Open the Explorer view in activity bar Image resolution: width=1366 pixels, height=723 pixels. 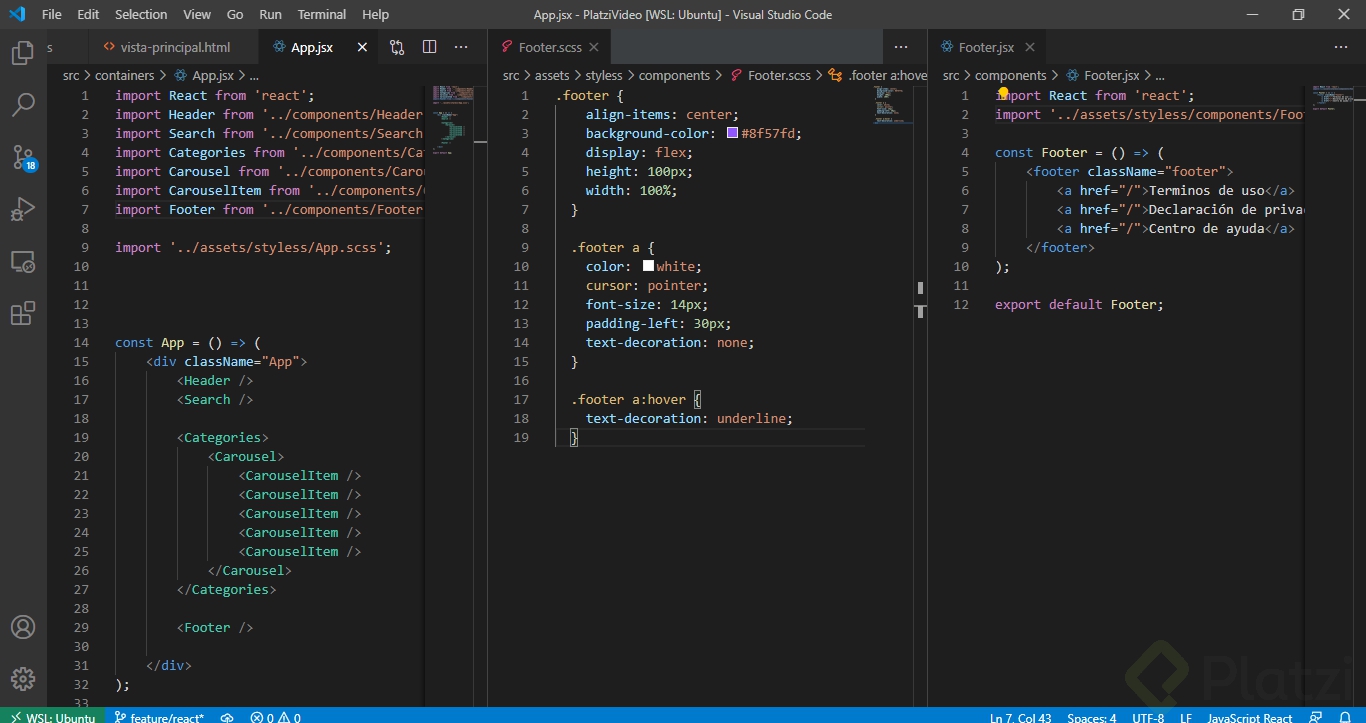click(23, 53)
